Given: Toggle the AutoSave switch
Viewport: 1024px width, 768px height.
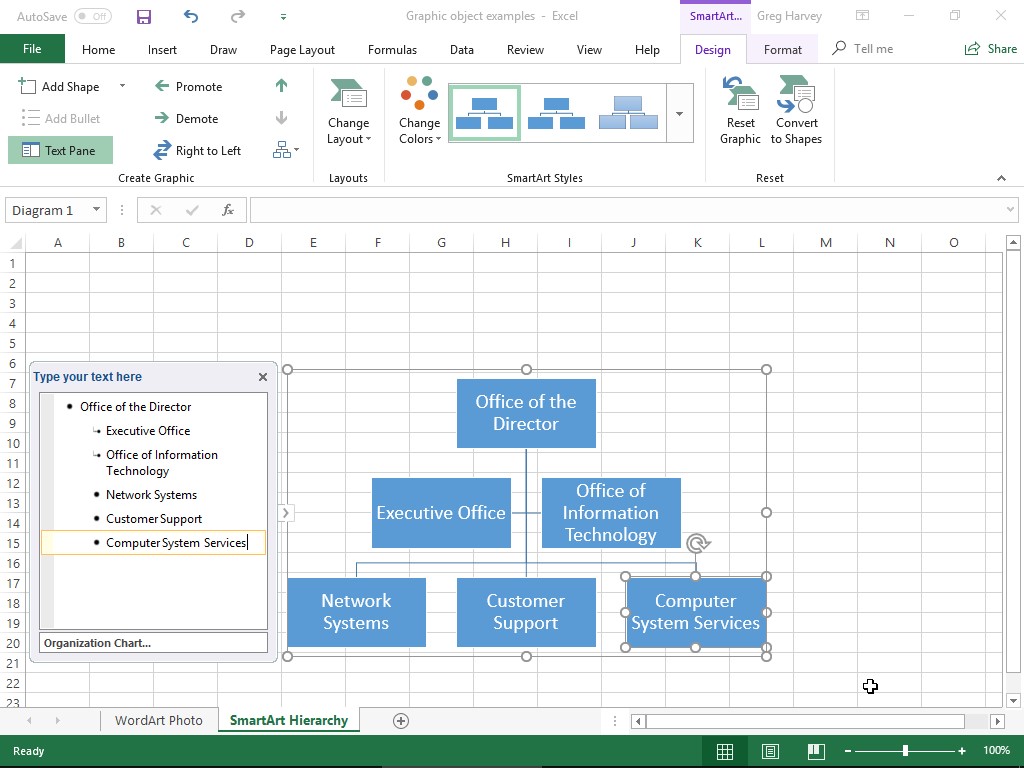Looking at the screenshot, I should pyautogui.click(x=92, y=17).
